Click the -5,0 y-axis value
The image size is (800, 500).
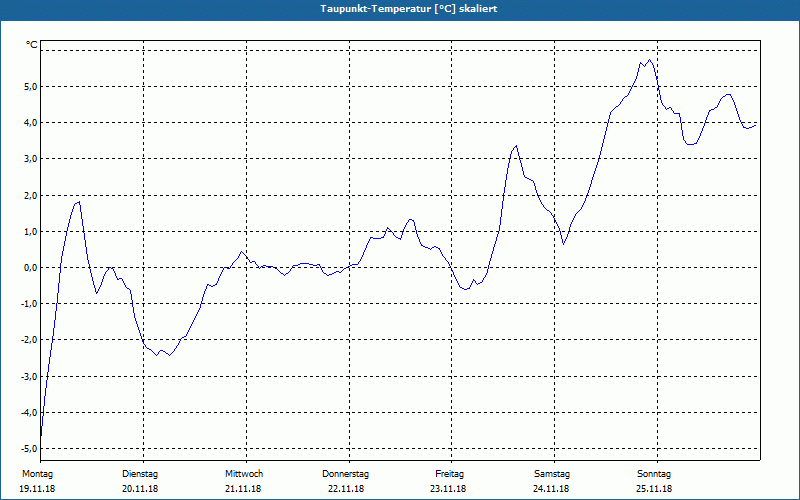[x=30, y=448]
